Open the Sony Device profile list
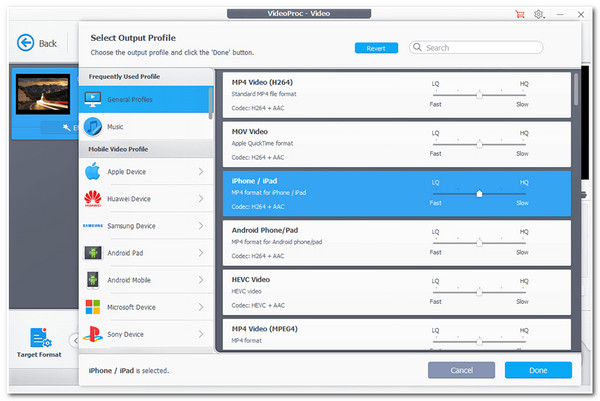The width and height of the screenshot is (600, 401). (x=146, y=334)
